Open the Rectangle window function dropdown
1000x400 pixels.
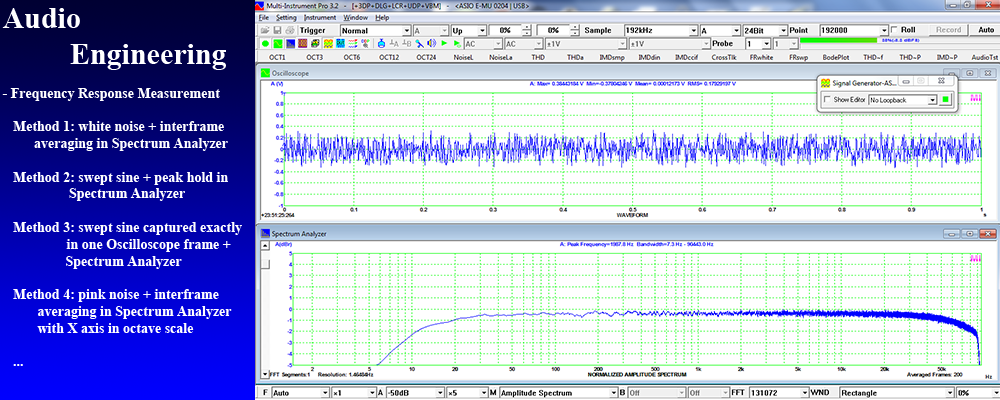point(895,393)
